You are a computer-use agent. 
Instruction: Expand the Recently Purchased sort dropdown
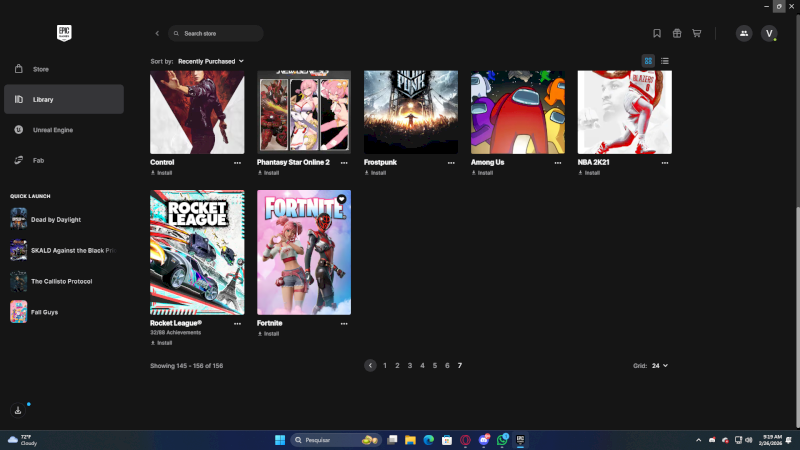click(211, 61)
